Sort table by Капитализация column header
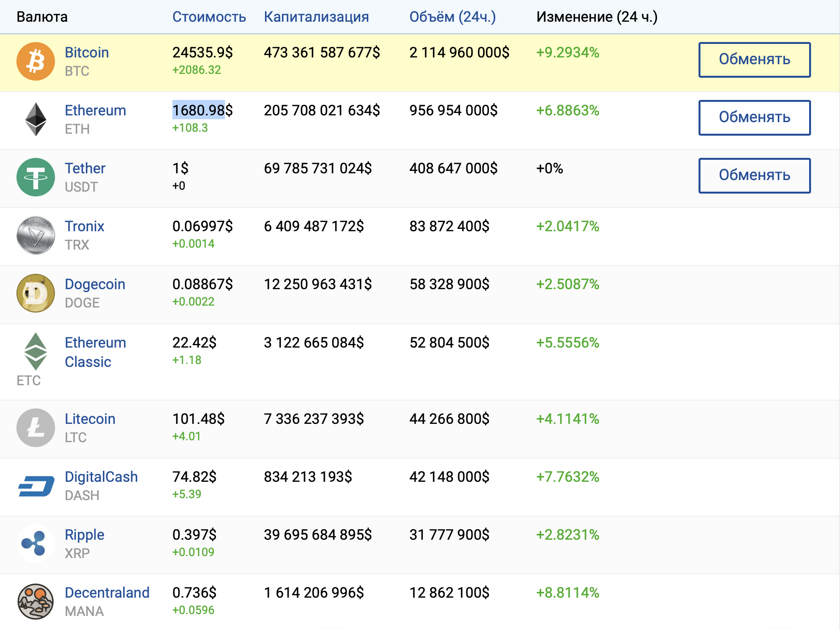This screenshot has height=630, width=840. pos(316,17)
